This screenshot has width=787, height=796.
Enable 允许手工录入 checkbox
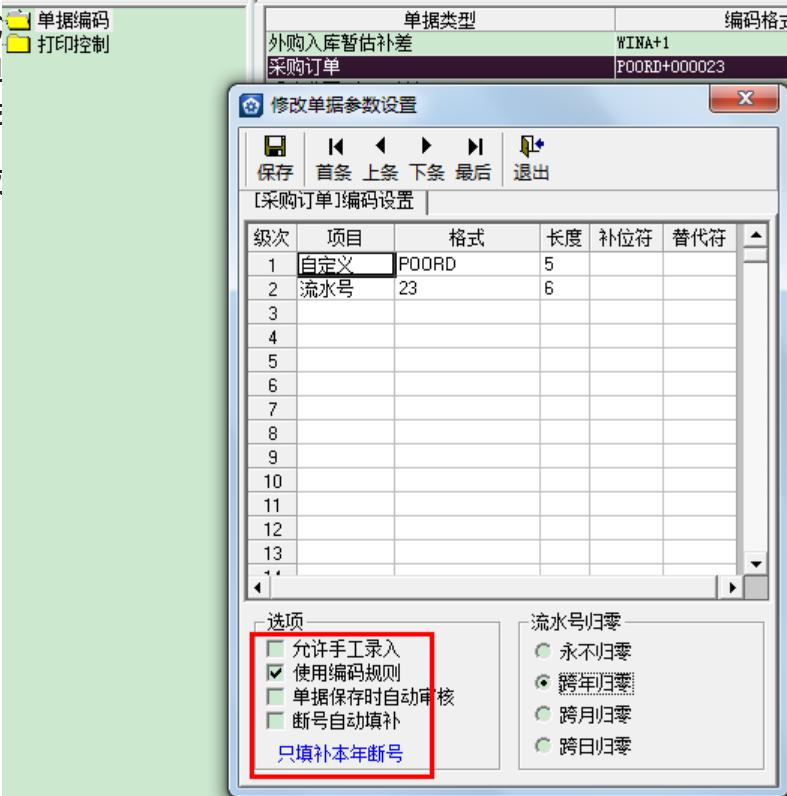click(275, 648)
